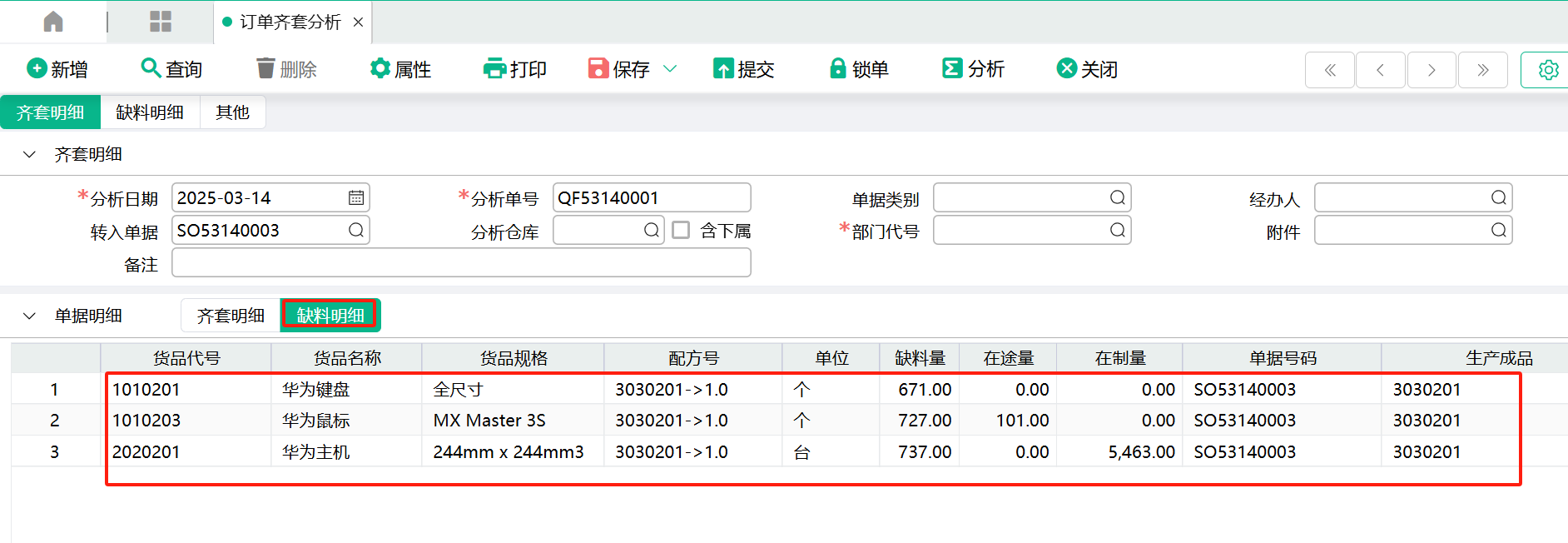Viewport: 1568px width, 543px height.
Task: Switch to top 缺料明细 tab
Action: [150, 112]
